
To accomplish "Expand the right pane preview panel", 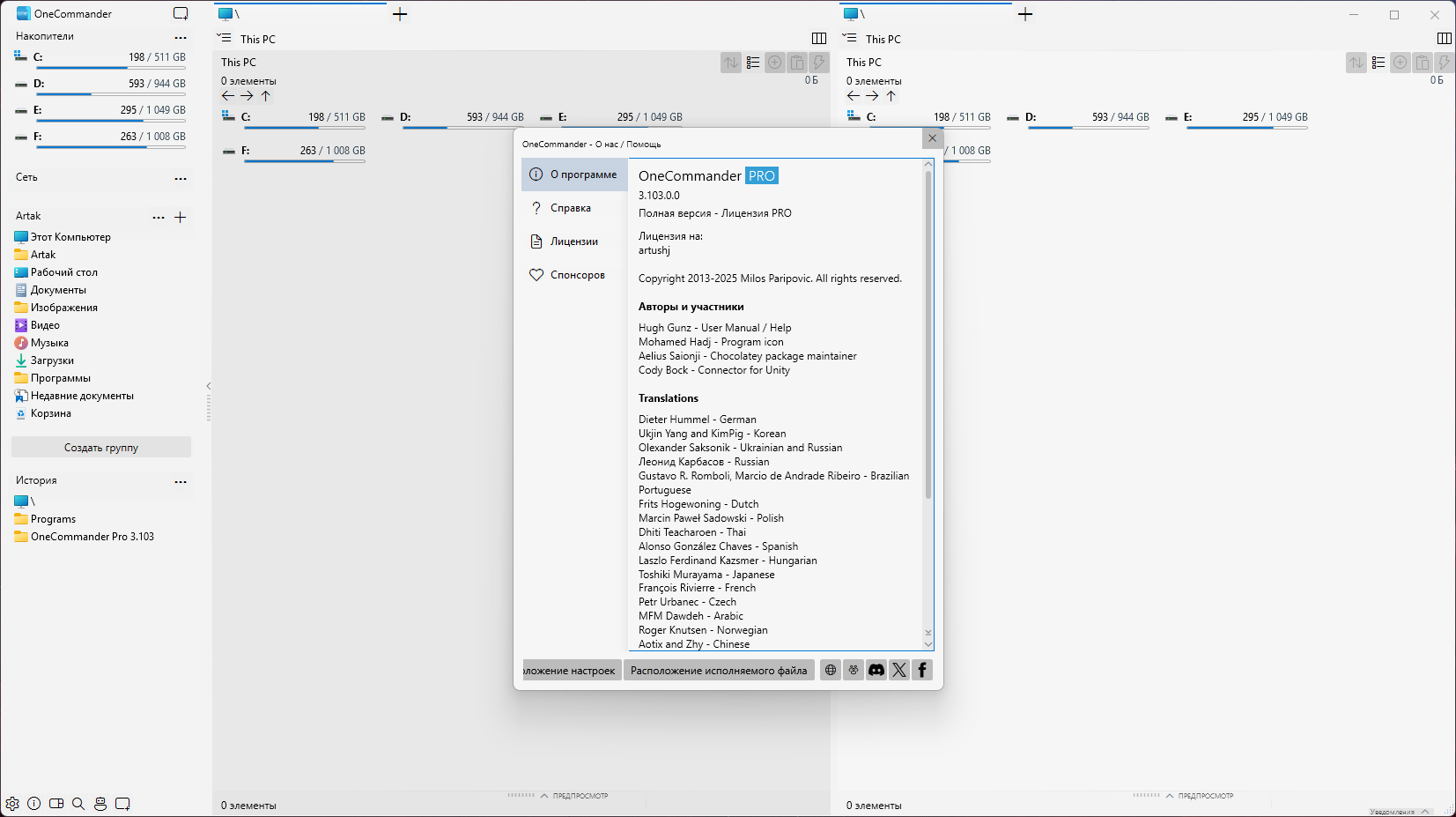I will [x=1199, y=796].
